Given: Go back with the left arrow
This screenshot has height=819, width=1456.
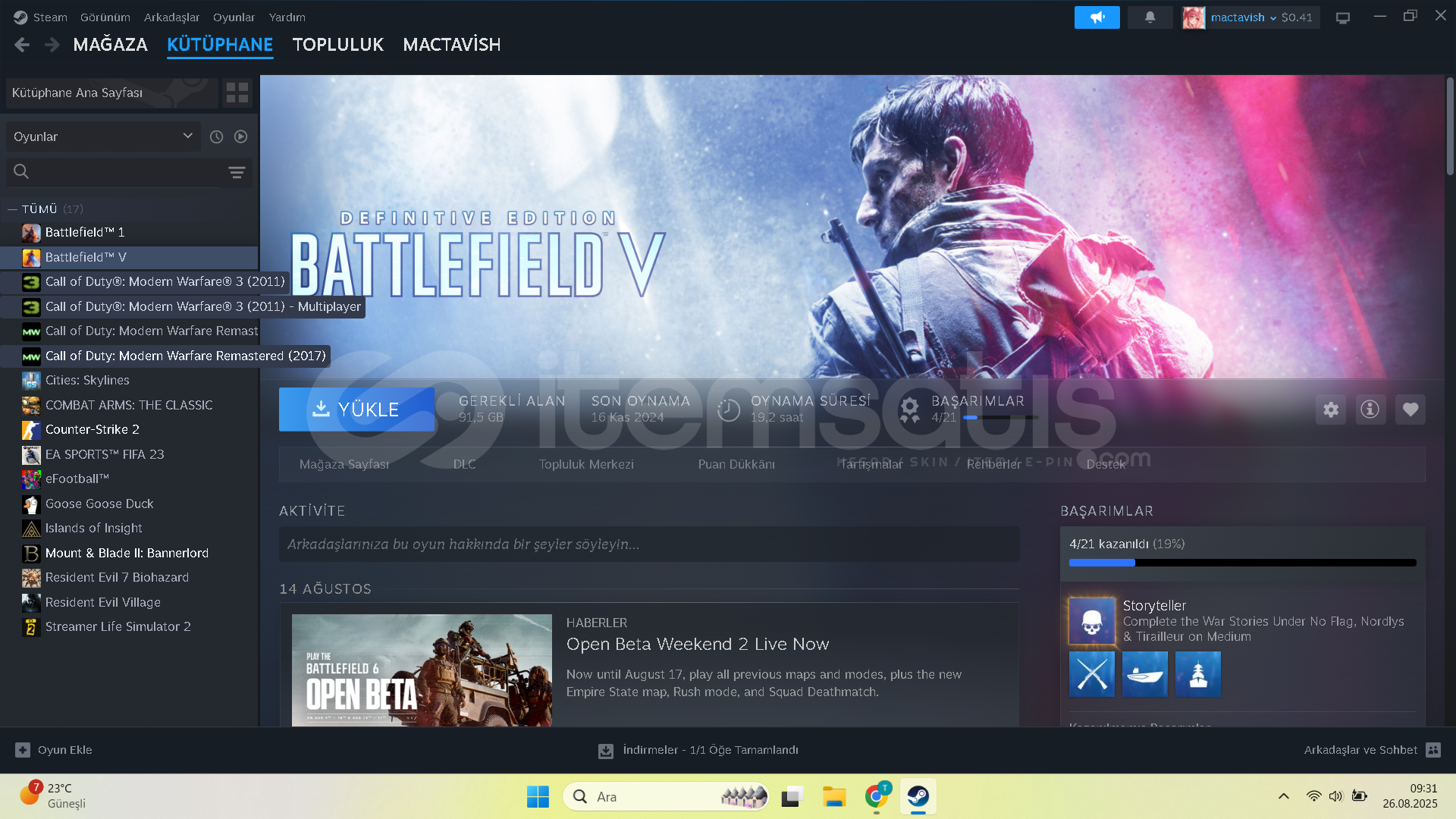Looking at the screenshot, I should pyautogui.click(x=22, y=45).
